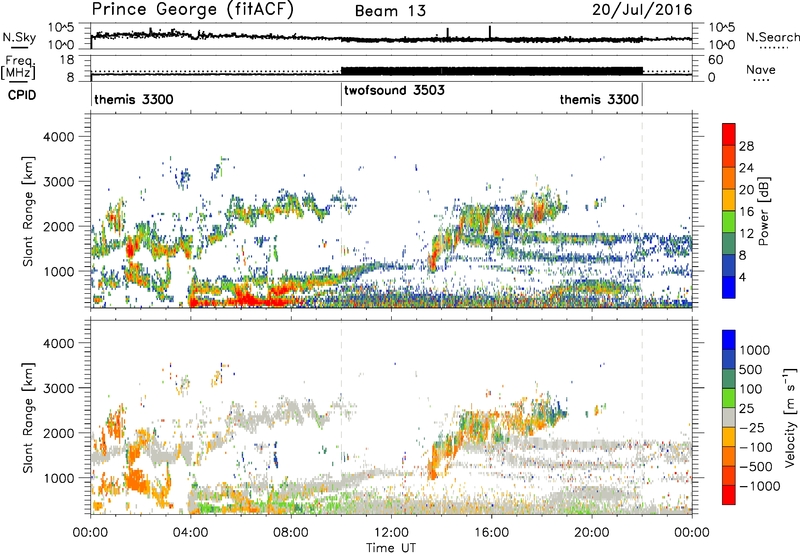Pick the red top segment of power colorbar
800x554 pixels.
[729, 134]
